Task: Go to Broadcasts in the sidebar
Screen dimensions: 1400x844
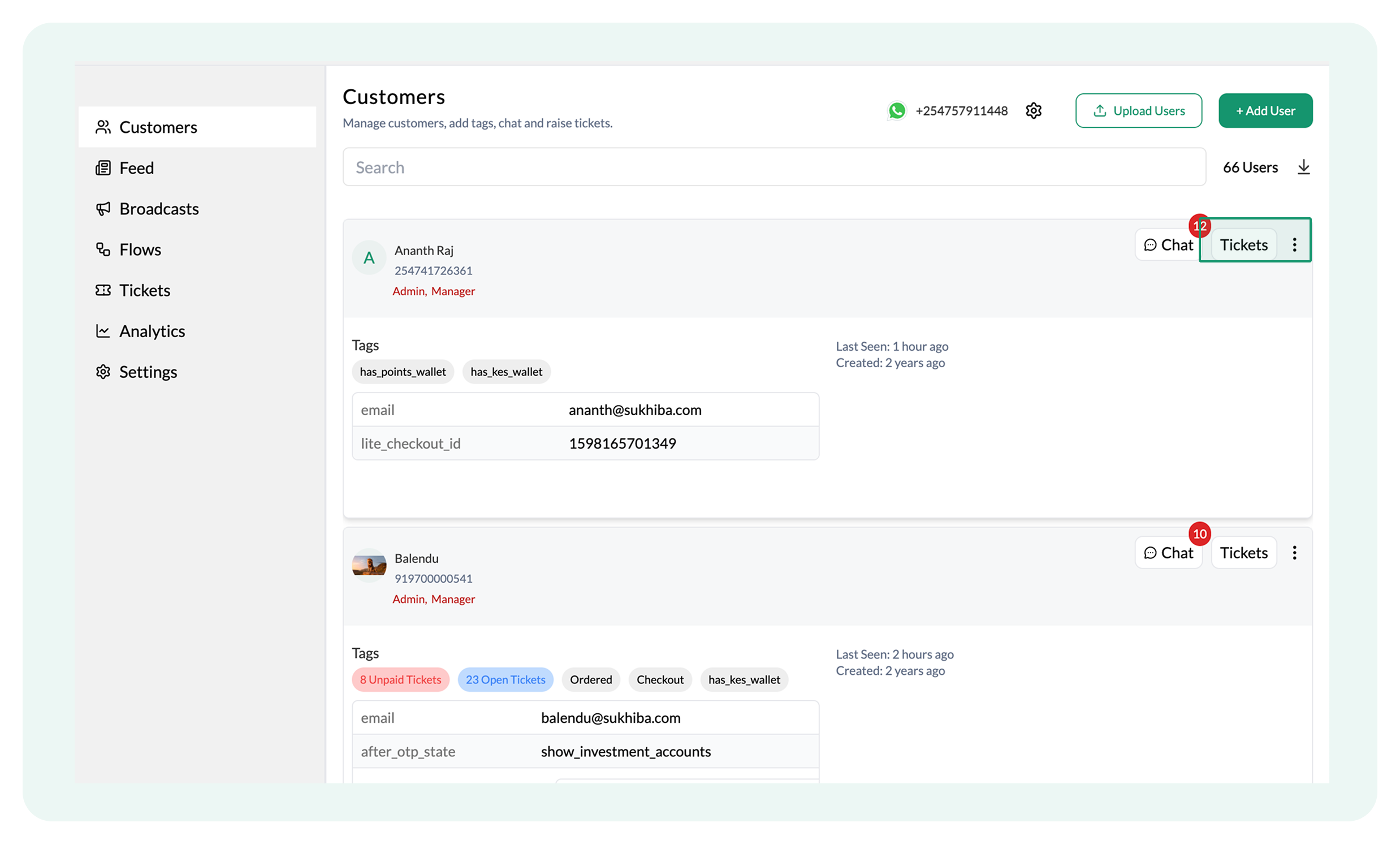Action: pos(158,209)
